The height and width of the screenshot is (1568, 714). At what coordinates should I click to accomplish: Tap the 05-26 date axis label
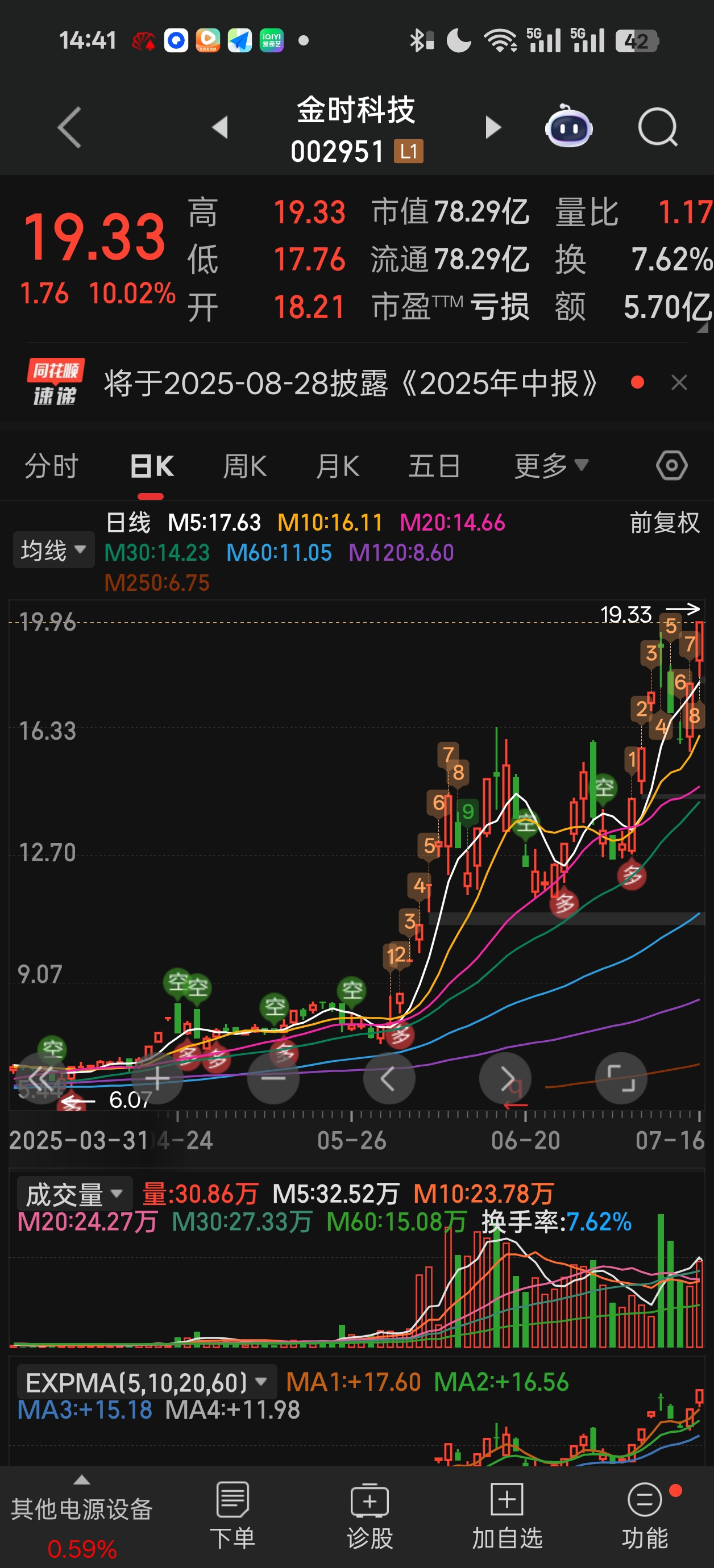point(351,1140)
